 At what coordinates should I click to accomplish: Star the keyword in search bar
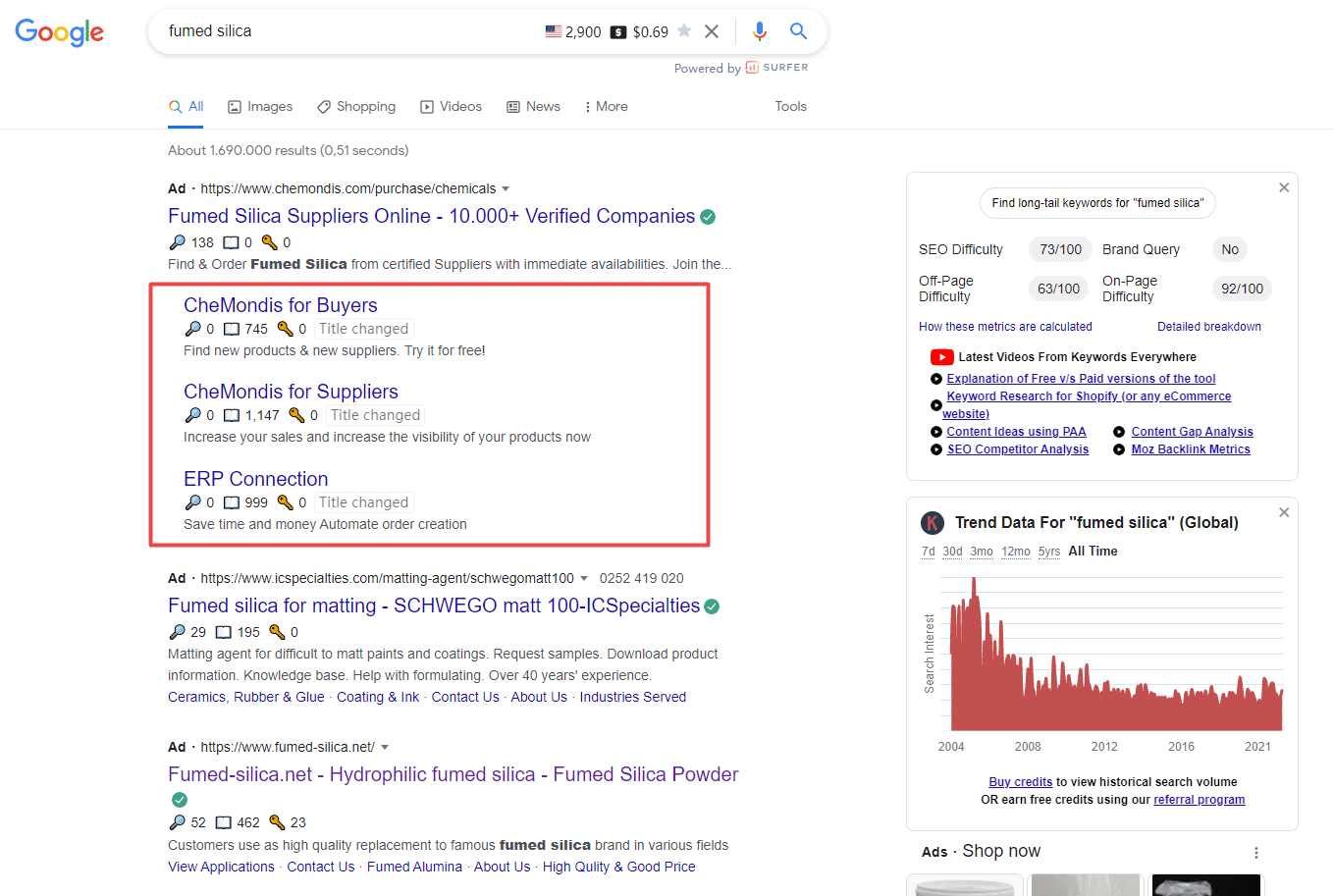coord(684,31)
